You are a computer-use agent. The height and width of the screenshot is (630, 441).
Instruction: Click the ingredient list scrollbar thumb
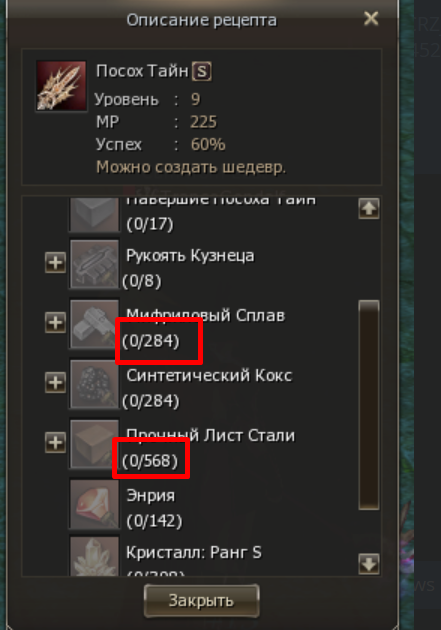pos(369,405)
